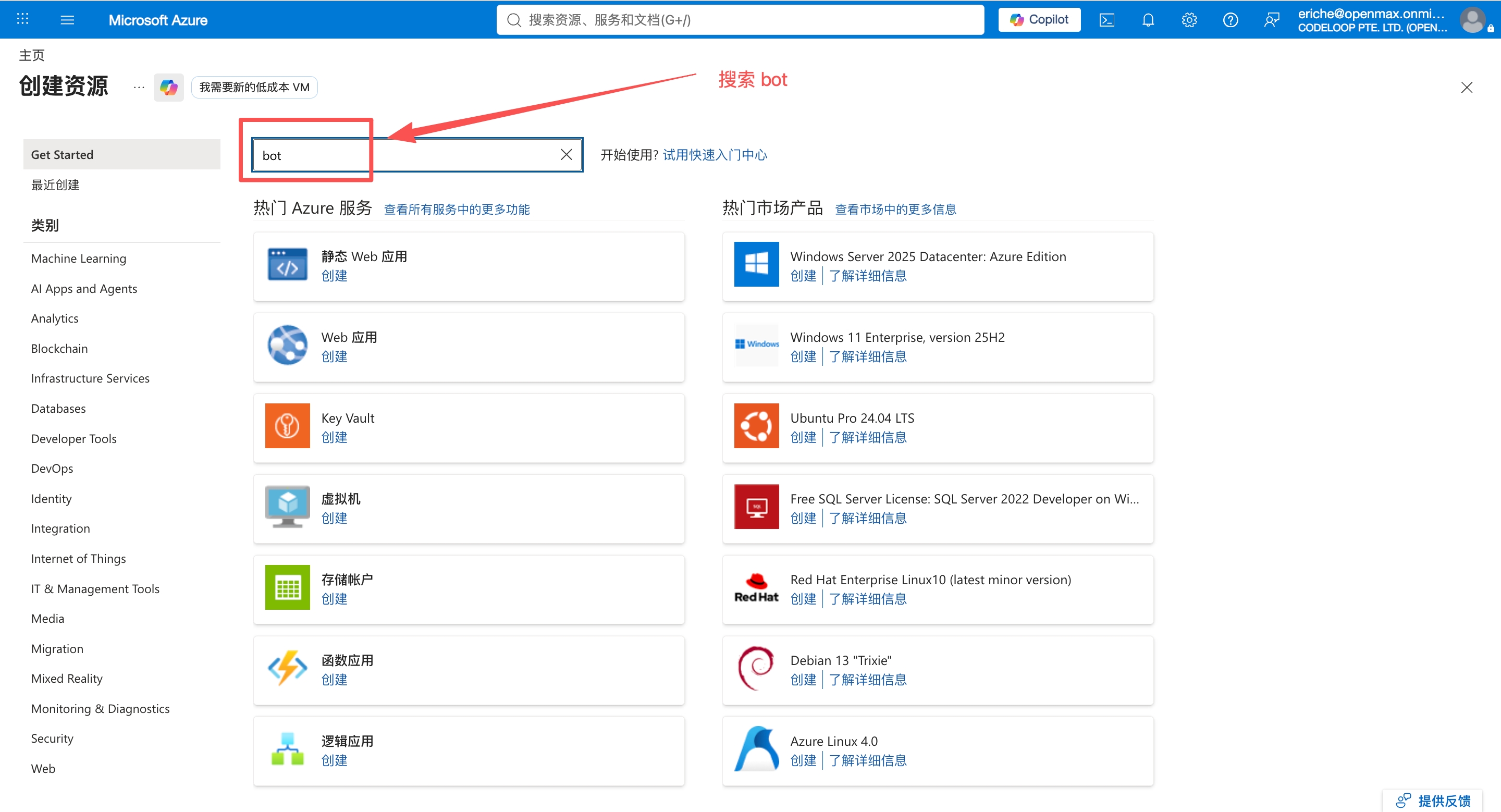Click 创建 for Ubuntu Pro 24.04 LTS
1501x812 pixels.
point(804,437)
